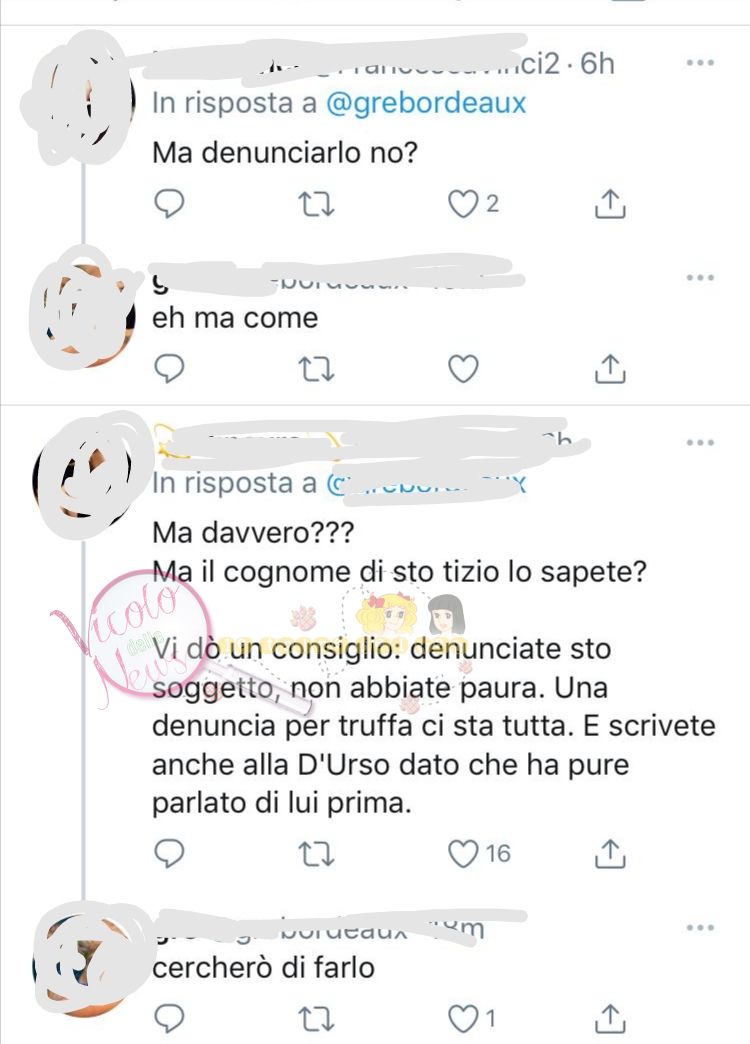Share the 'eh ma come' tweet
This screenshot has height=1044, width=750.
click(609, 368)
